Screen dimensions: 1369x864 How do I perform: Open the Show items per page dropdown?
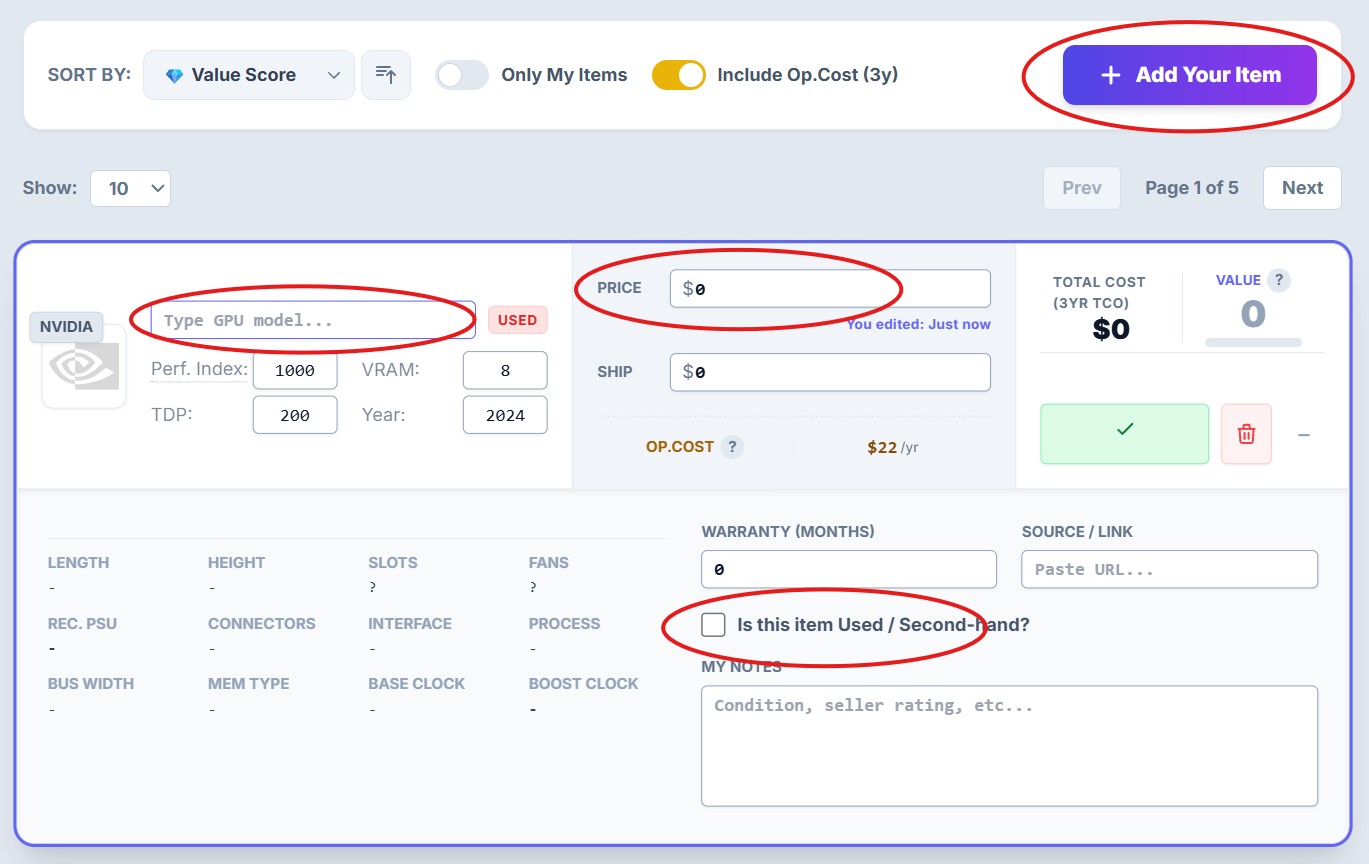coord(131,188)
